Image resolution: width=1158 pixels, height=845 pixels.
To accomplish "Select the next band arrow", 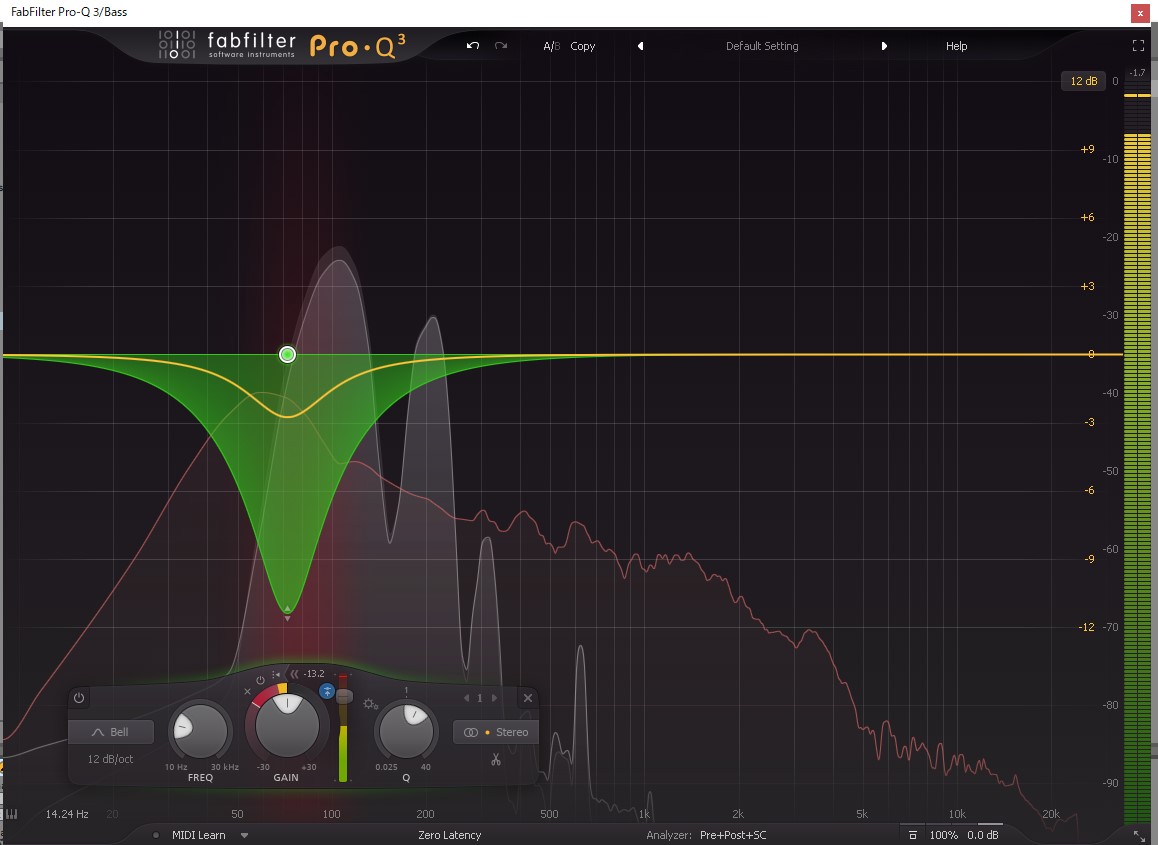I will [x=494, y=698].
